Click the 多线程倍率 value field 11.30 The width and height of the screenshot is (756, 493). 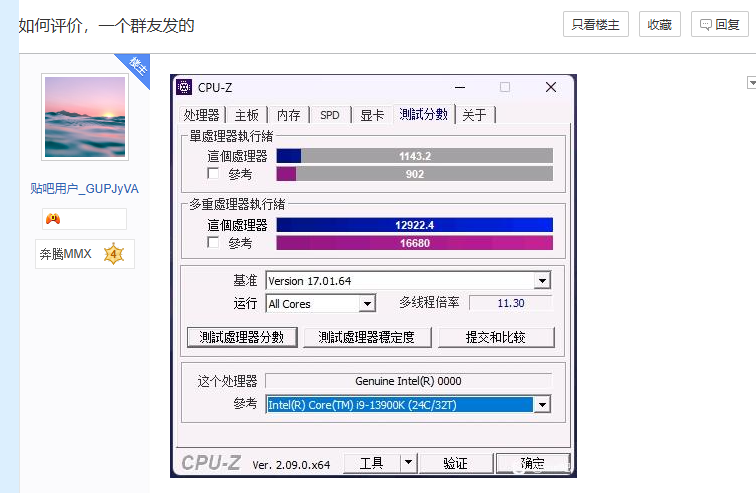coord(511,303)
